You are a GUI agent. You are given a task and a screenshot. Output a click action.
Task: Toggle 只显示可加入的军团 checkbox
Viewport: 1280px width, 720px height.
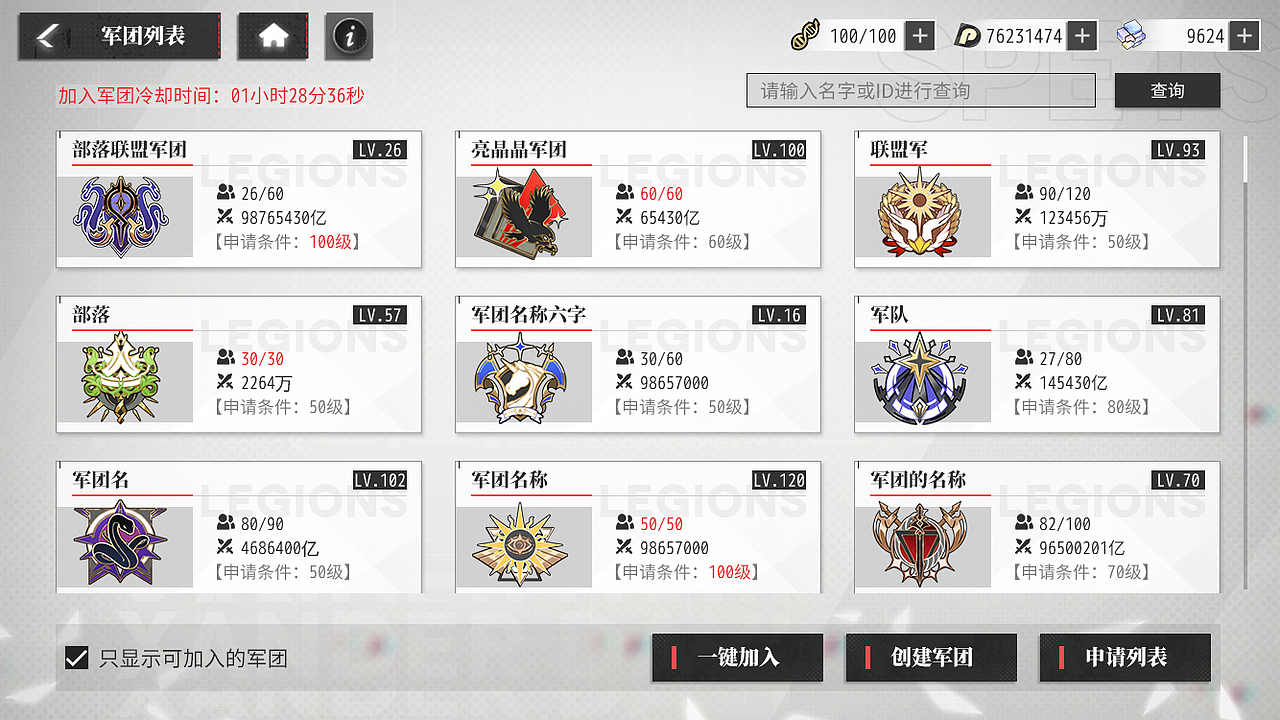(76, 658)
